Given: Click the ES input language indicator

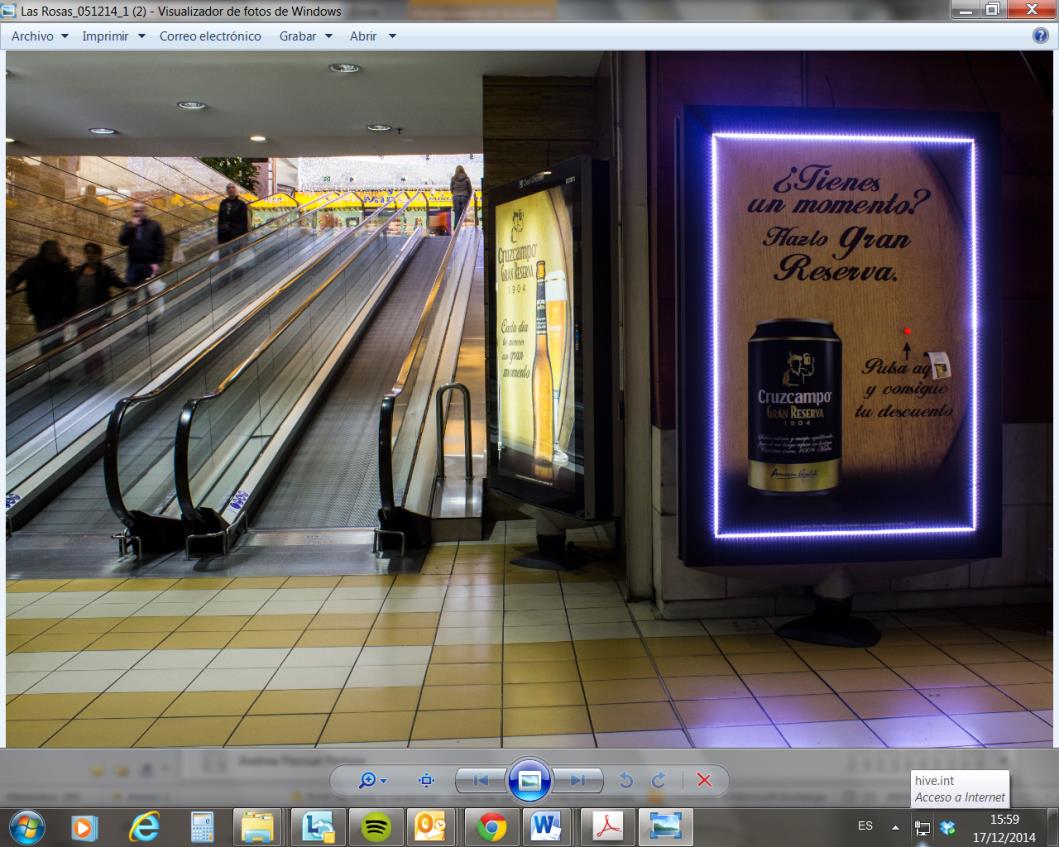Looking at the screenshot, I should (865, 826).
